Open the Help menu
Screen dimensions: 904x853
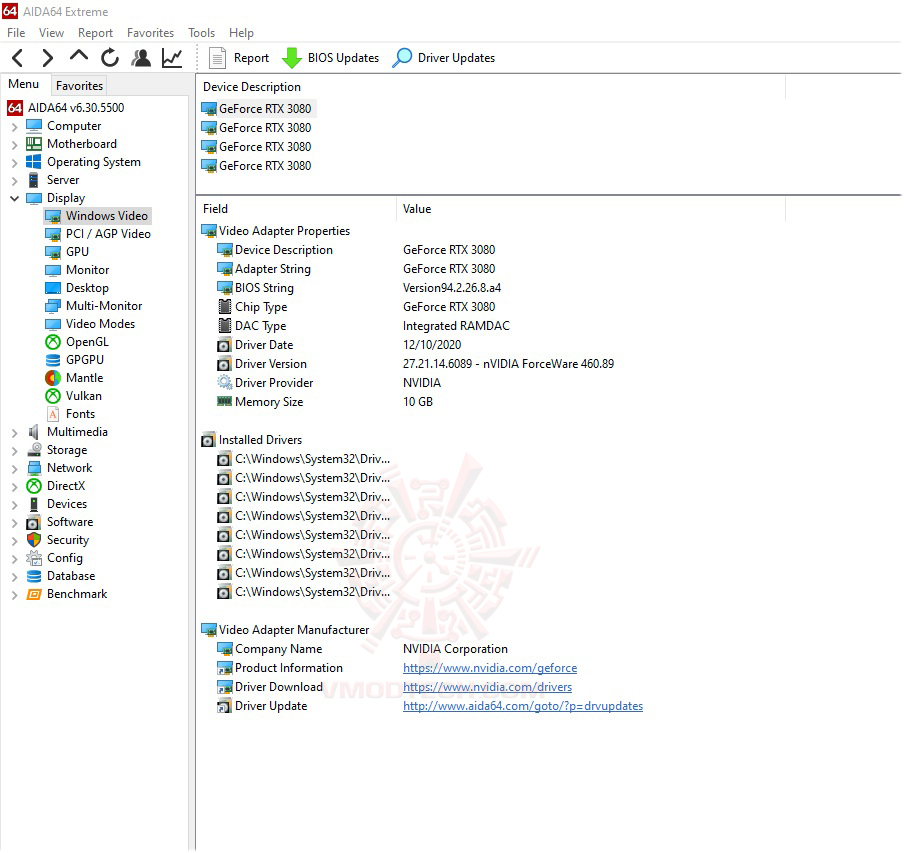pyautogui.click(x=241, y=33)
